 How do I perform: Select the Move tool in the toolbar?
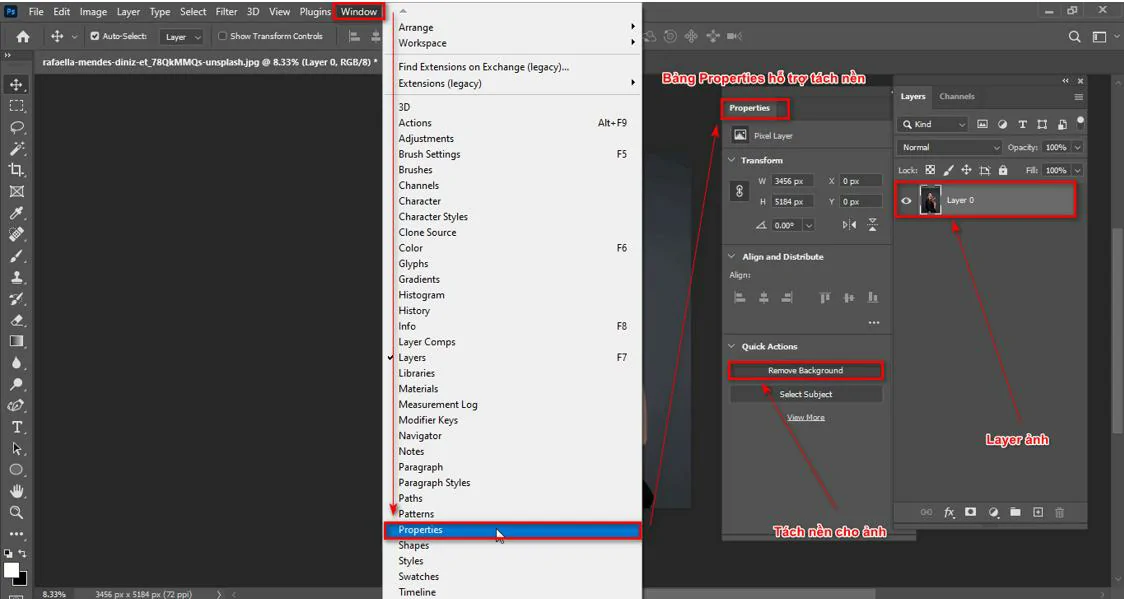point(15,85)
